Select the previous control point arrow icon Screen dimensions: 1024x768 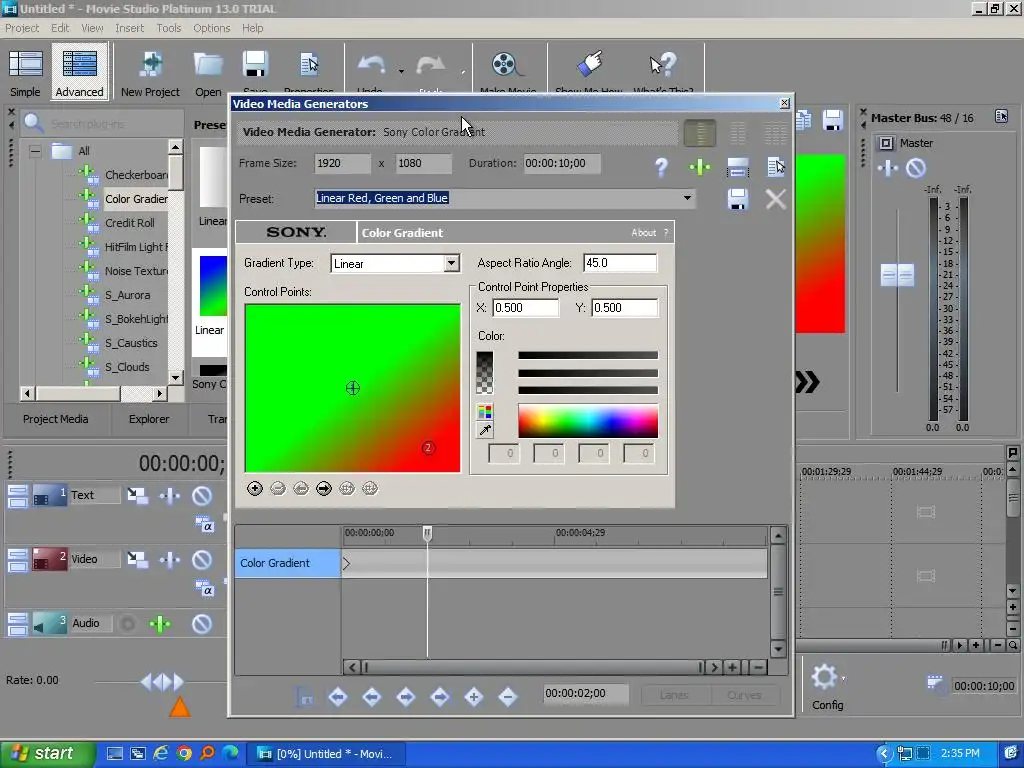point(300,488)
